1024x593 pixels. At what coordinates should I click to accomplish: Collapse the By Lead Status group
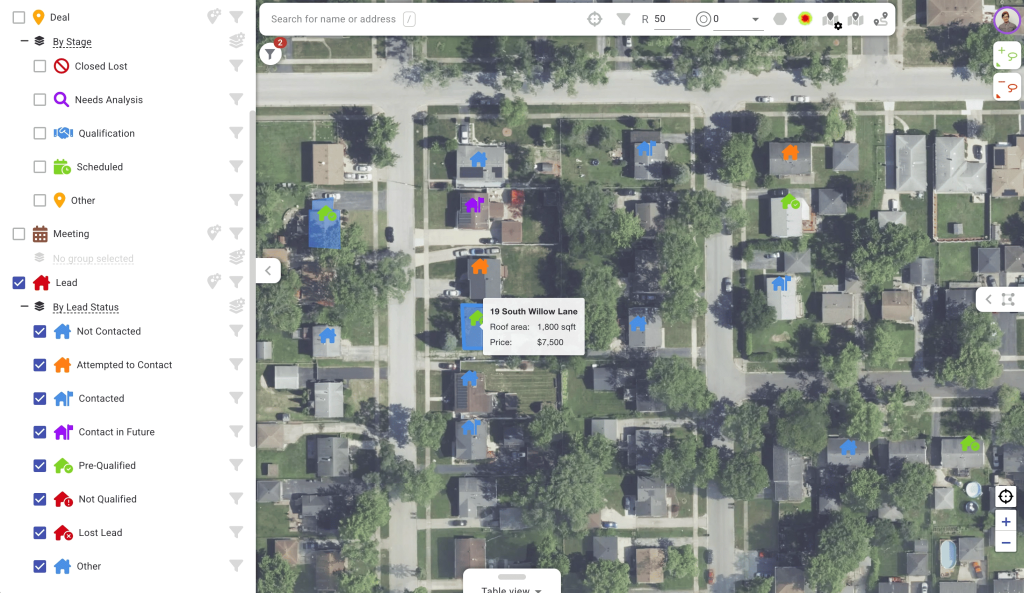24,307
